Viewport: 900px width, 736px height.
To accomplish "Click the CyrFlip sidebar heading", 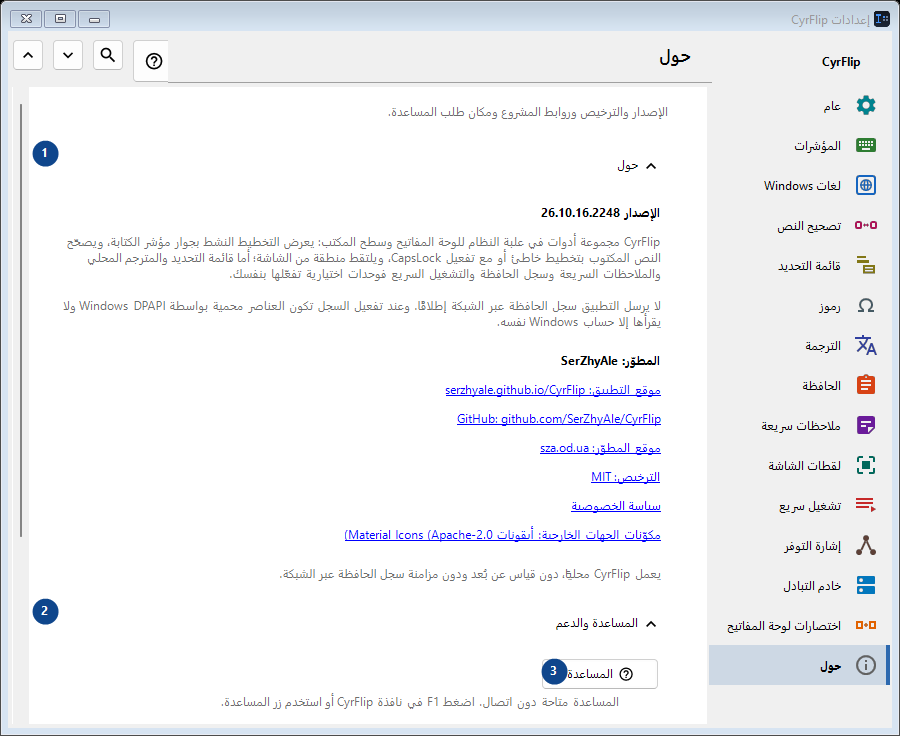I will pos(841,62).
